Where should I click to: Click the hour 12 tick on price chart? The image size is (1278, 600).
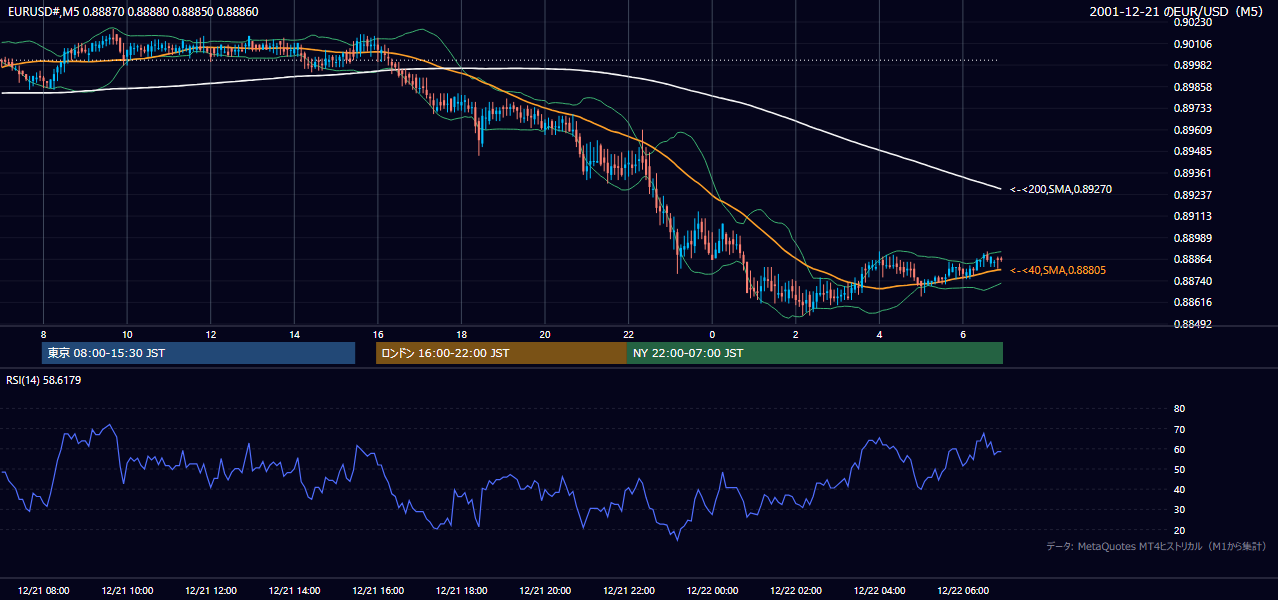[x=211, y=334]
